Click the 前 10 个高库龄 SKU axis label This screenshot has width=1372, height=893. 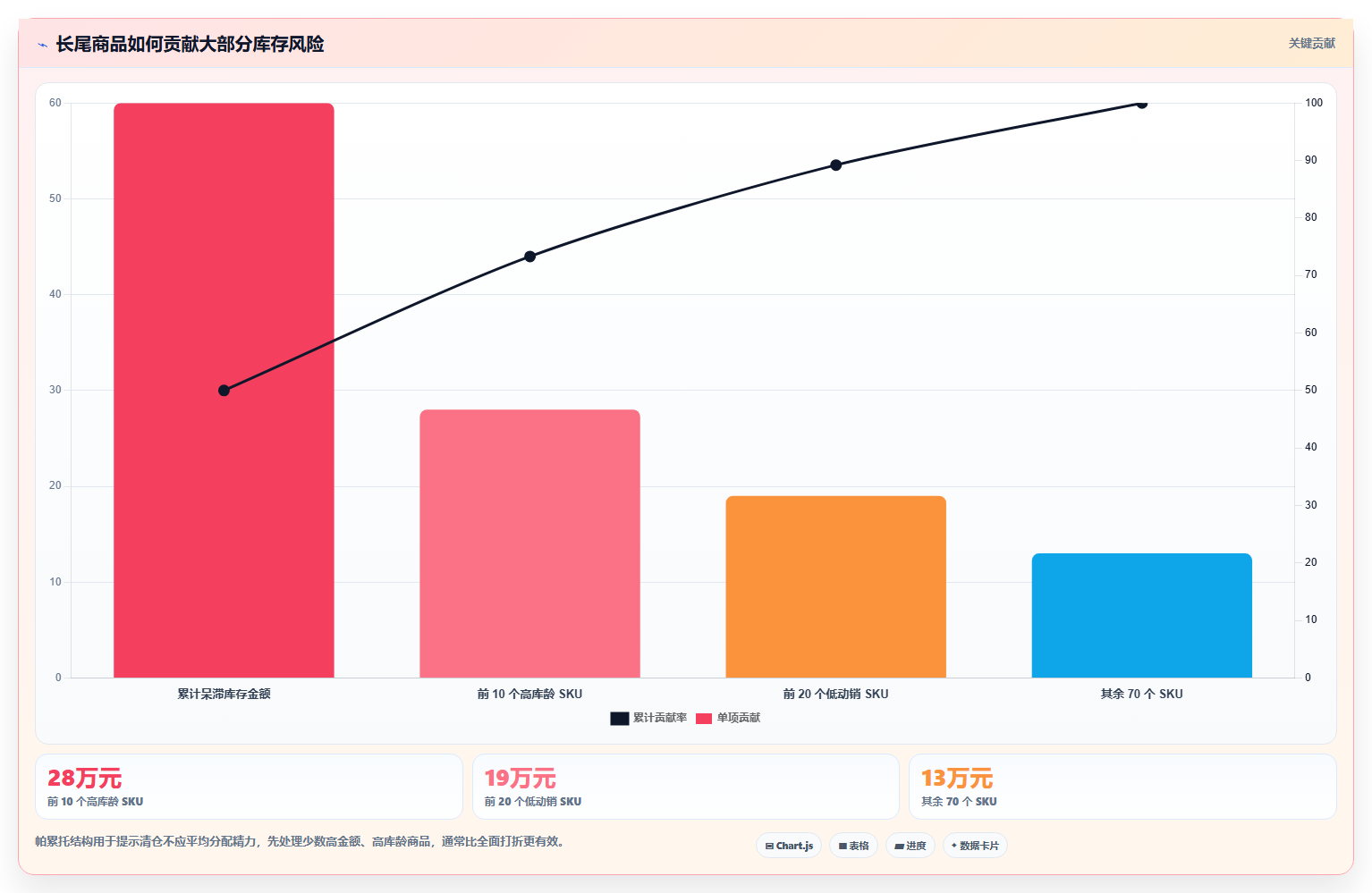pyautogui.click(x=529, y=694)
